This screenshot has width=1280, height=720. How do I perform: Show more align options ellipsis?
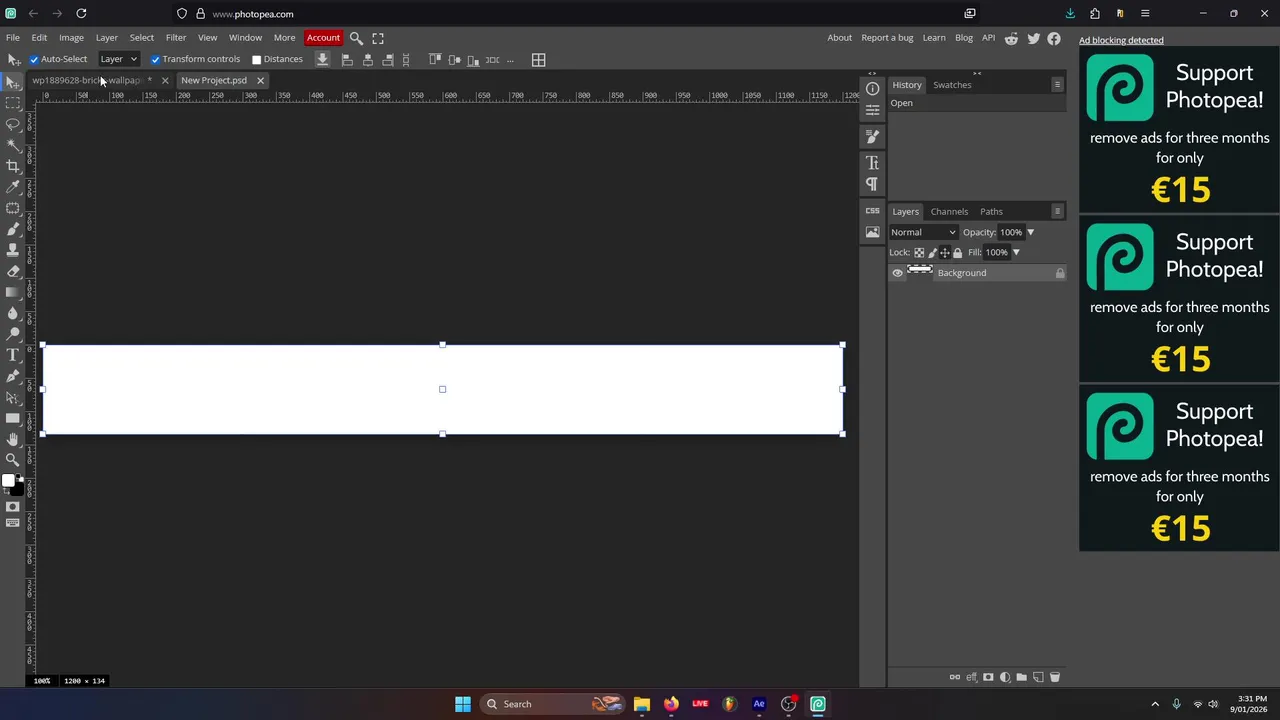[510, 60]
